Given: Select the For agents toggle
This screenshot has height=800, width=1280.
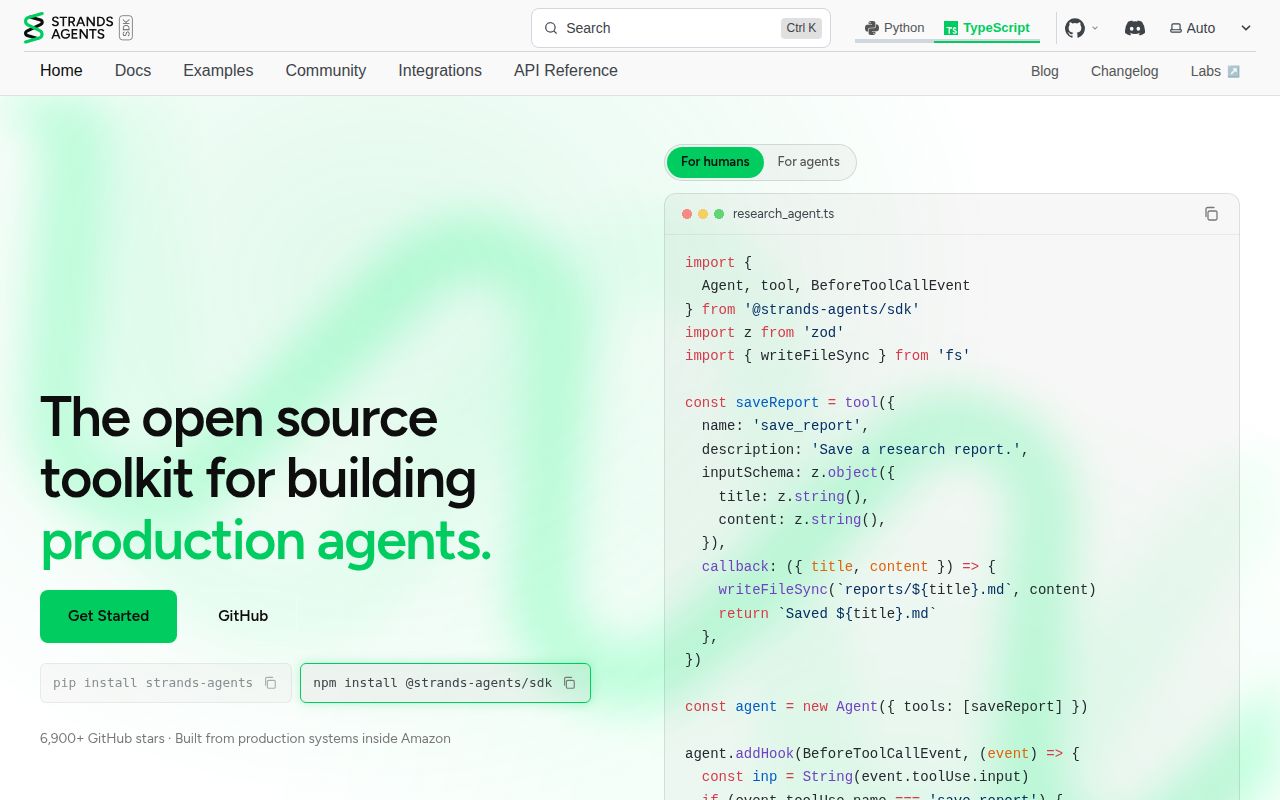Looking at the screenshot, I should 809,162.
